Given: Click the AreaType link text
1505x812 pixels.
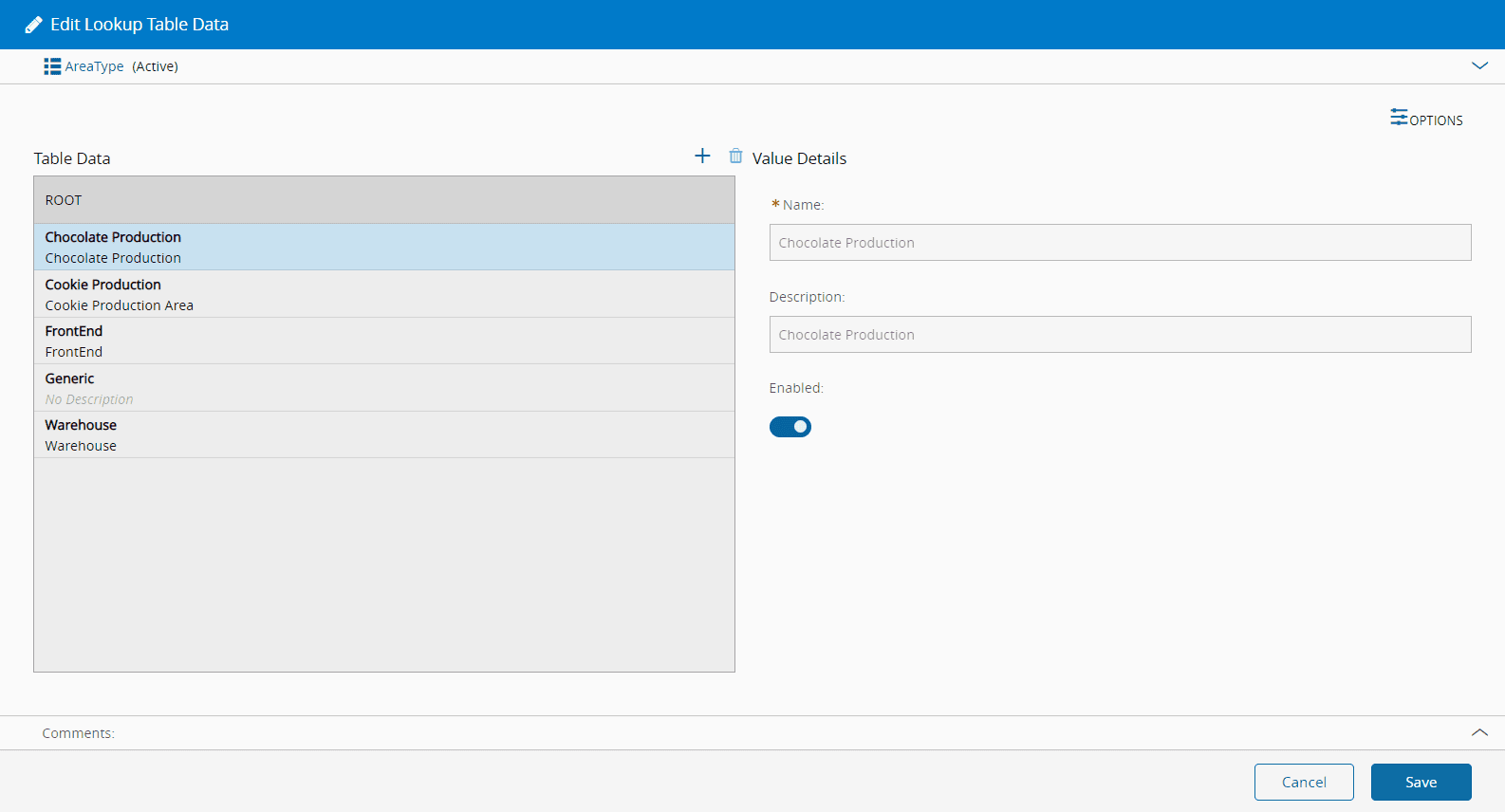Looking at the screenshot, I should tap(94, 66).
